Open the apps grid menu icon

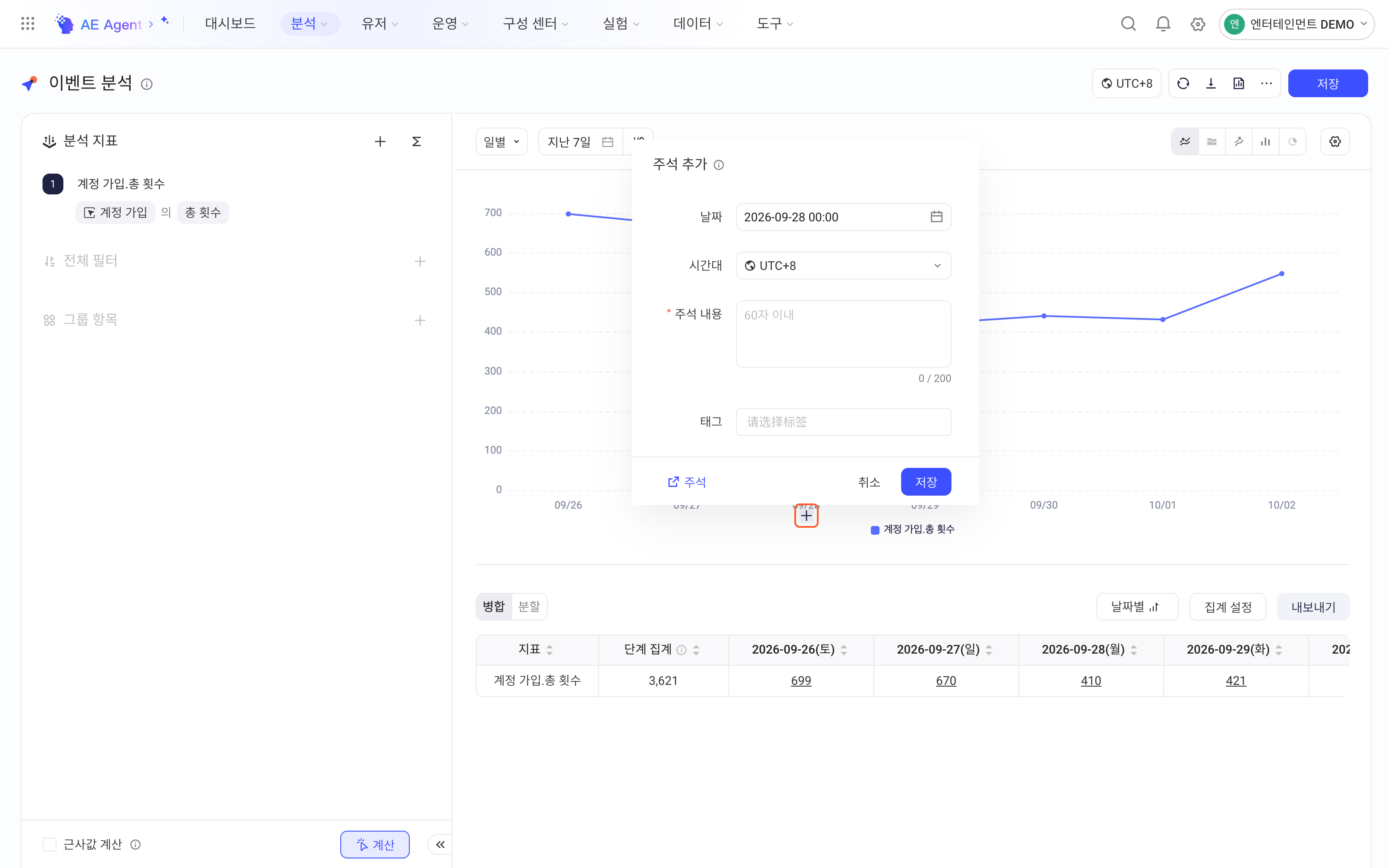27,23
